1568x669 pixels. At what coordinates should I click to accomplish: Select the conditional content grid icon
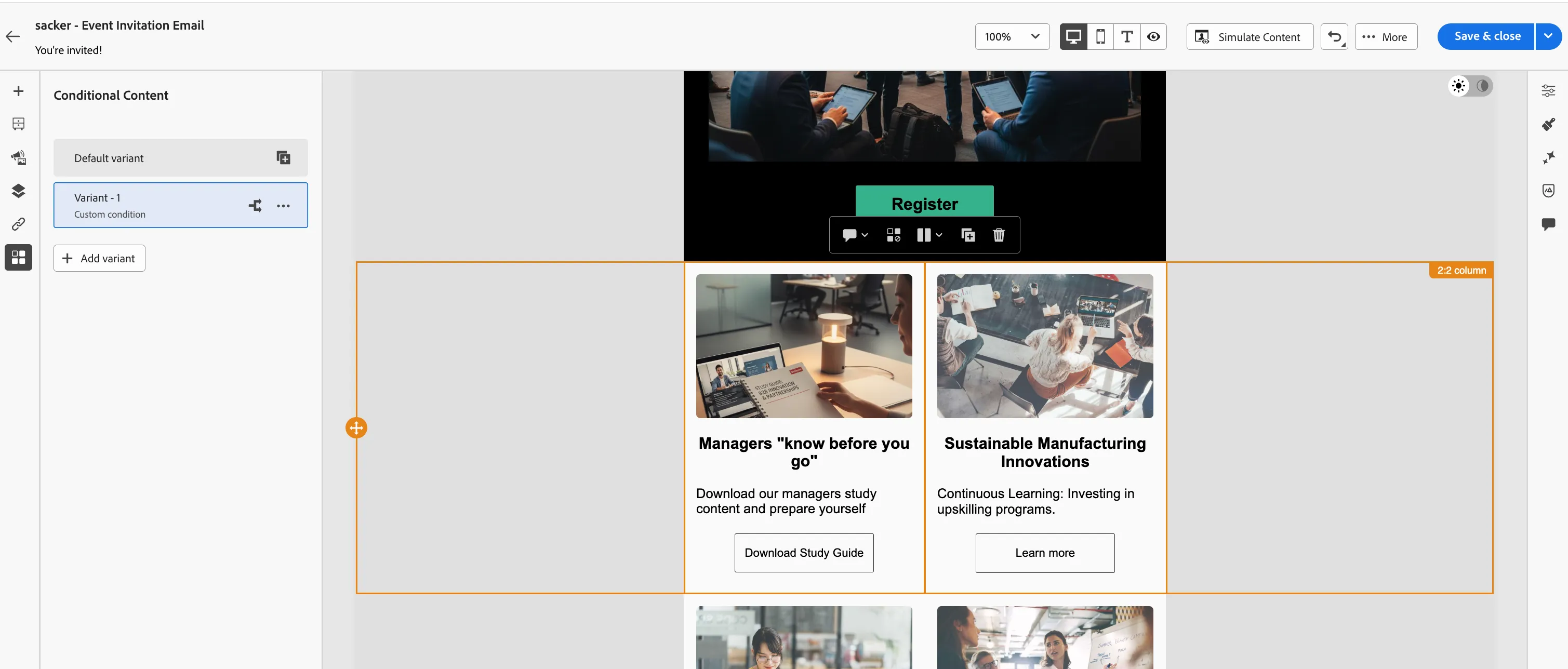[x=18, y=258]
